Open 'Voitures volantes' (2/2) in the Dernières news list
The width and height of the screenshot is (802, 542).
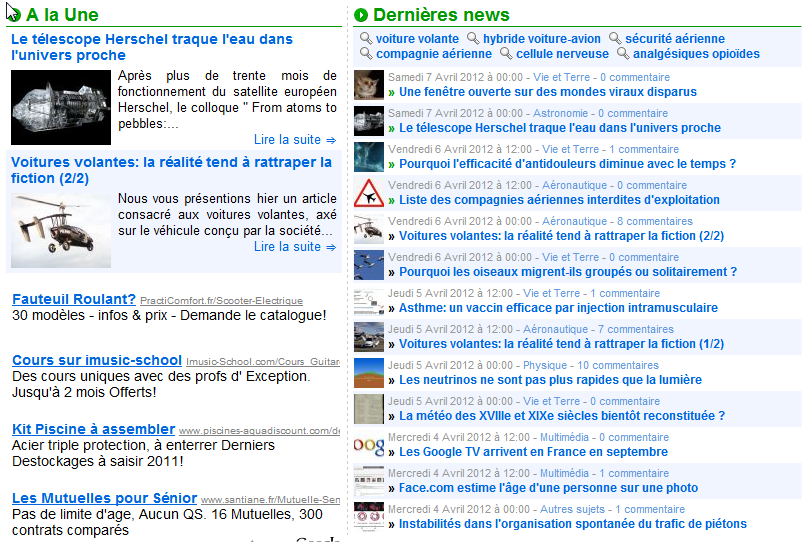click(562, 236)
